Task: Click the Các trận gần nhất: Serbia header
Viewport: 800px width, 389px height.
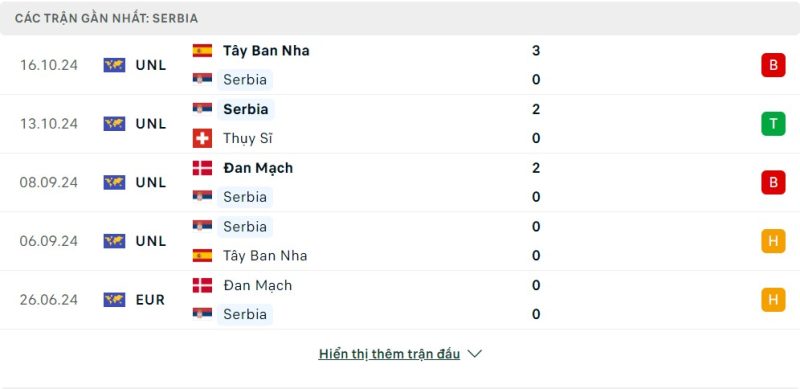Action: [106, 18]
